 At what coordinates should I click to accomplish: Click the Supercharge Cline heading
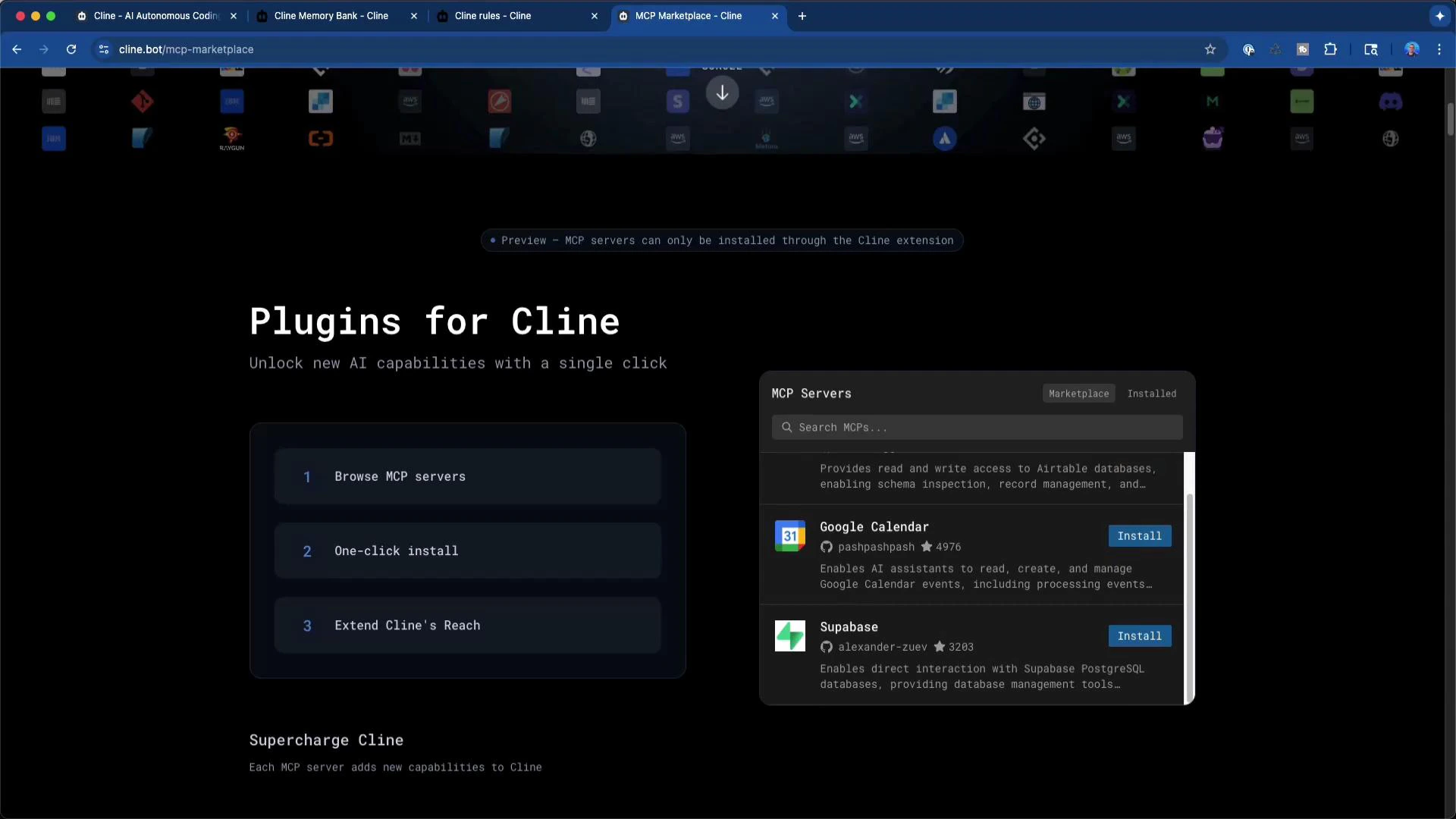[x=326, y=740]
